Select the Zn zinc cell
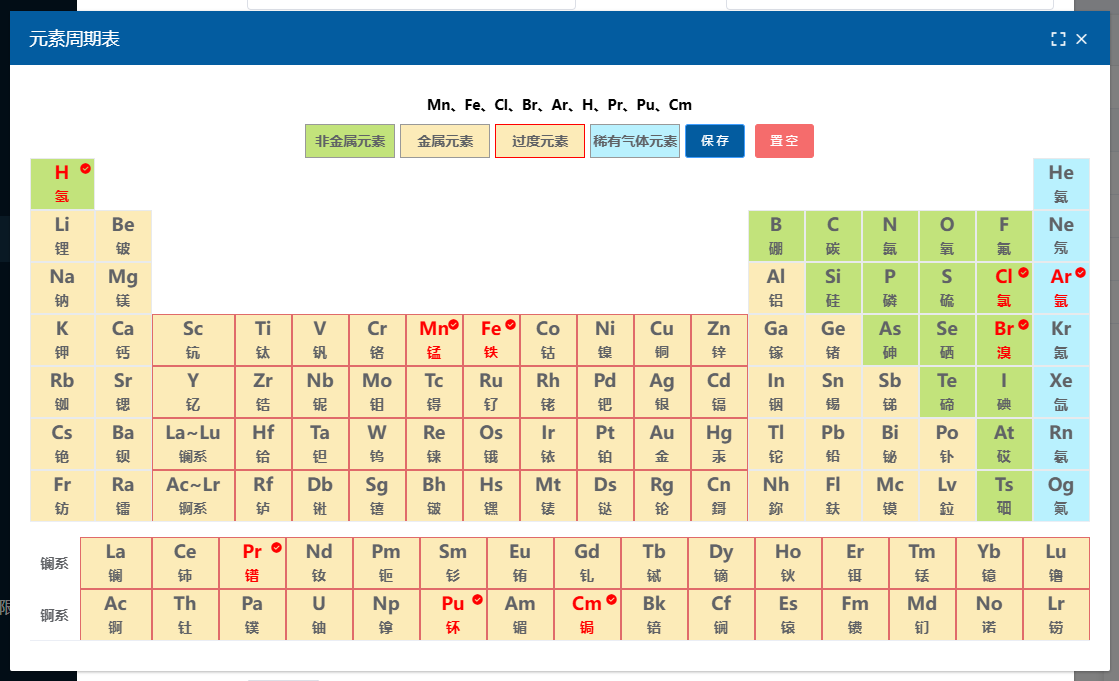This screenshot has height=681, width=1119. tap(719, 340)
